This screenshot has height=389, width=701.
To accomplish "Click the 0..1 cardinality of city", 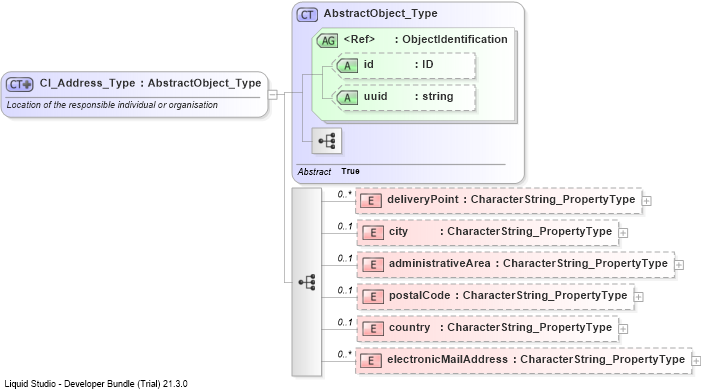I will pyautogui.click(x=345, y=227).
